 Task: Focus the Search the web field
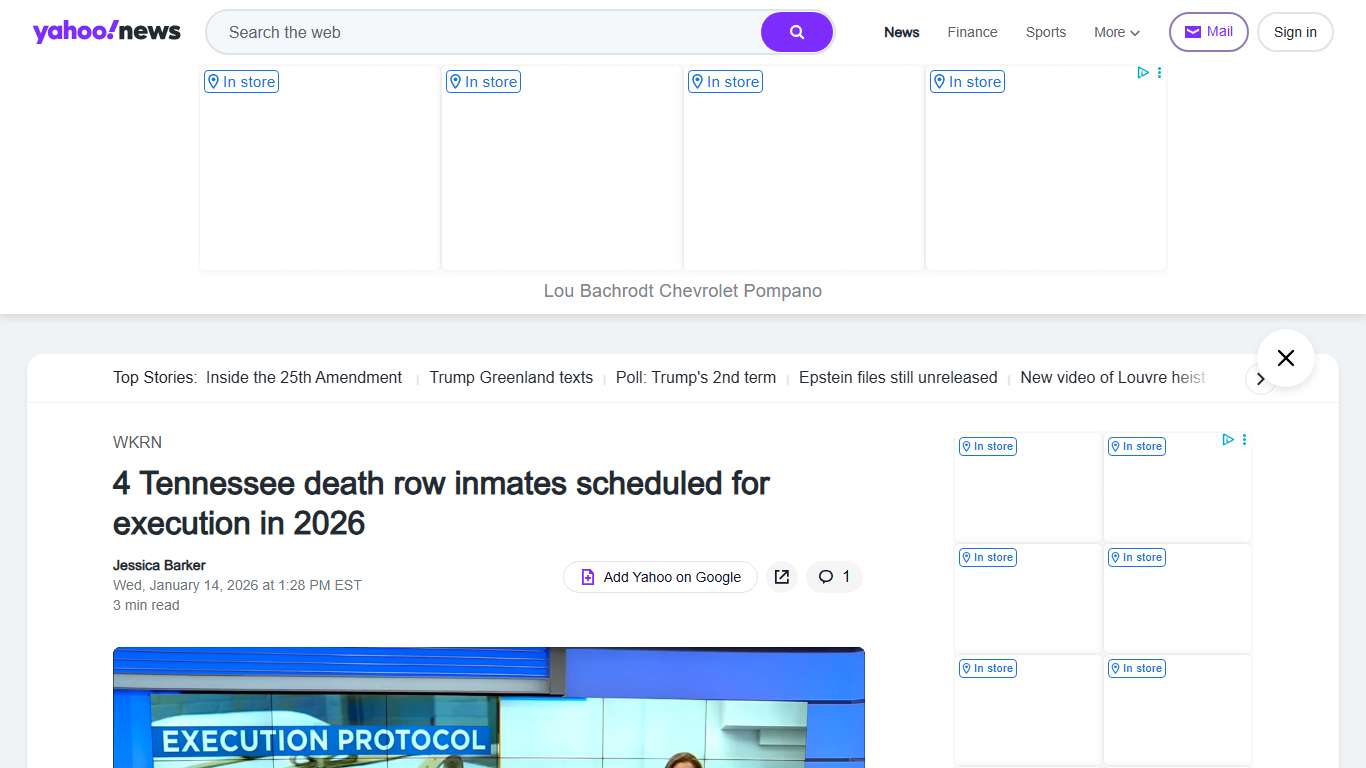485,32
